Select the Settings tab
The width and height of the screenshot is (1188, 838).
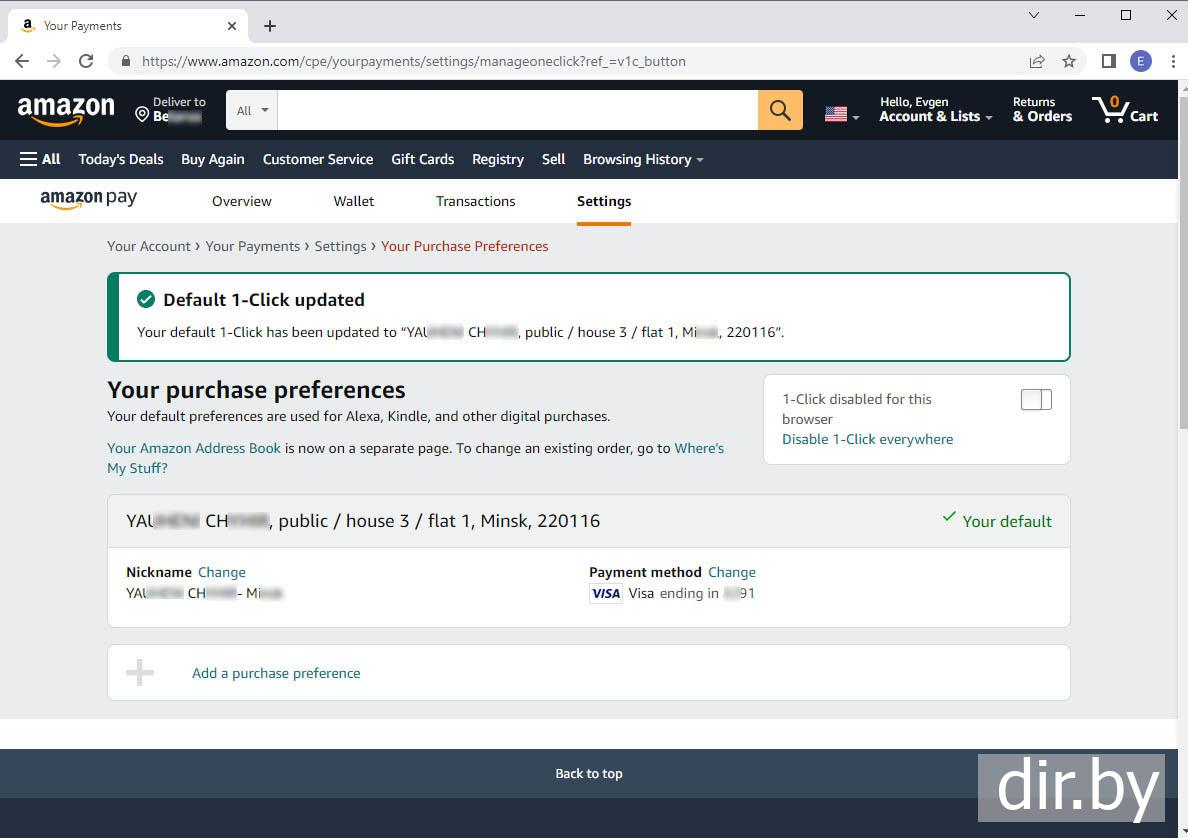pos(604,201)
